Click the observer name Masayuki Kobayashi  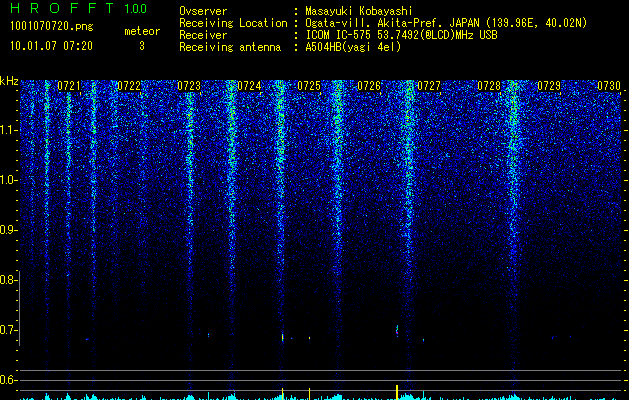click(x=359, y=11)
